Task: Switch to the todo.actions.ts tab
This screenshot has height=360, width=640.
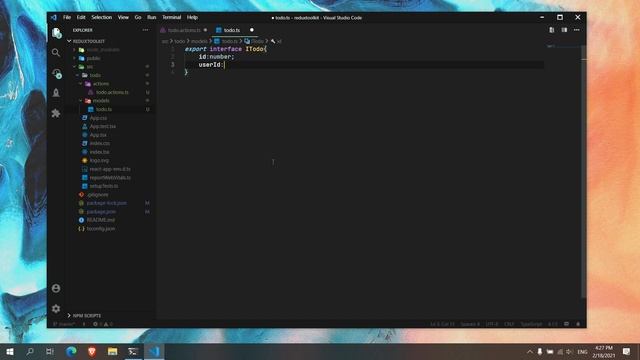Action: click(x=184, y=30)
